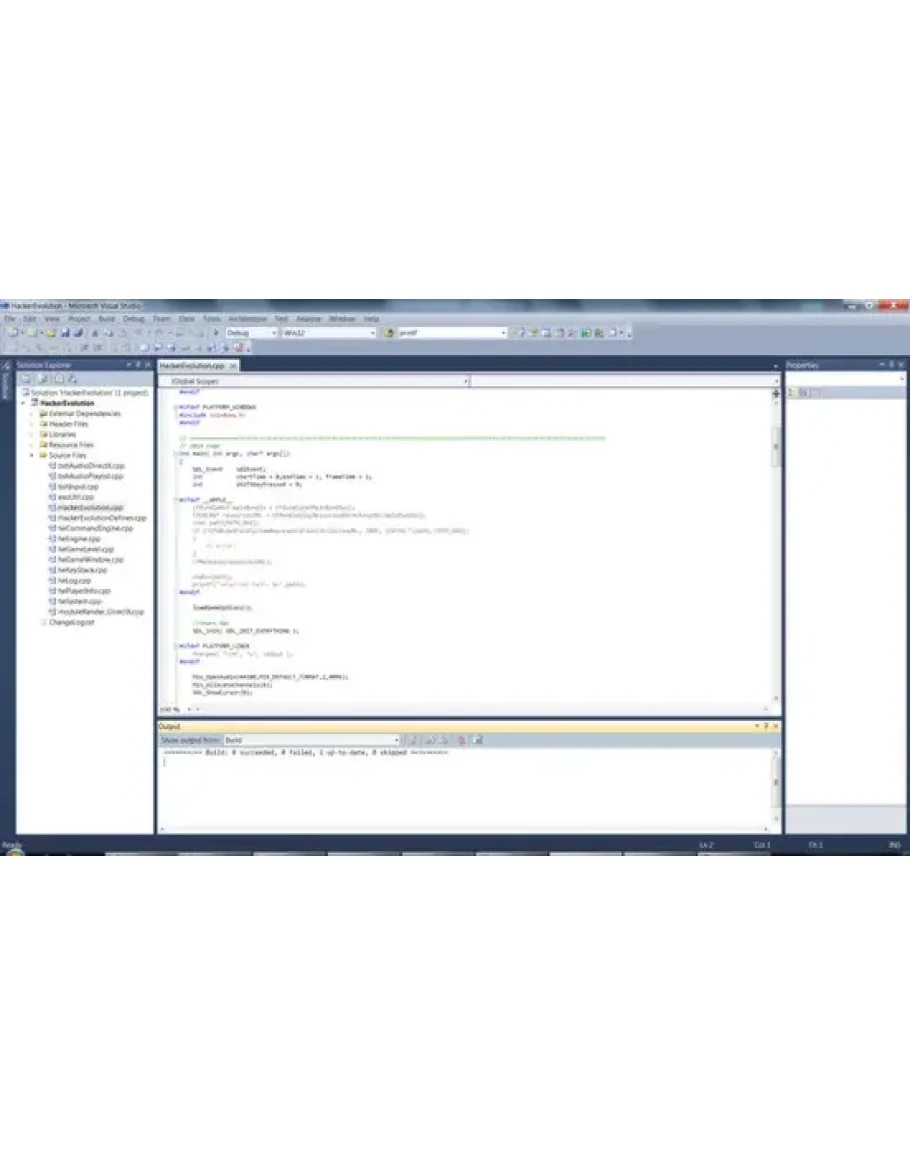This screenshot has height=1155, width=910.
Task: Click Categorized icon in Properties panel
Action: (791, 393)
